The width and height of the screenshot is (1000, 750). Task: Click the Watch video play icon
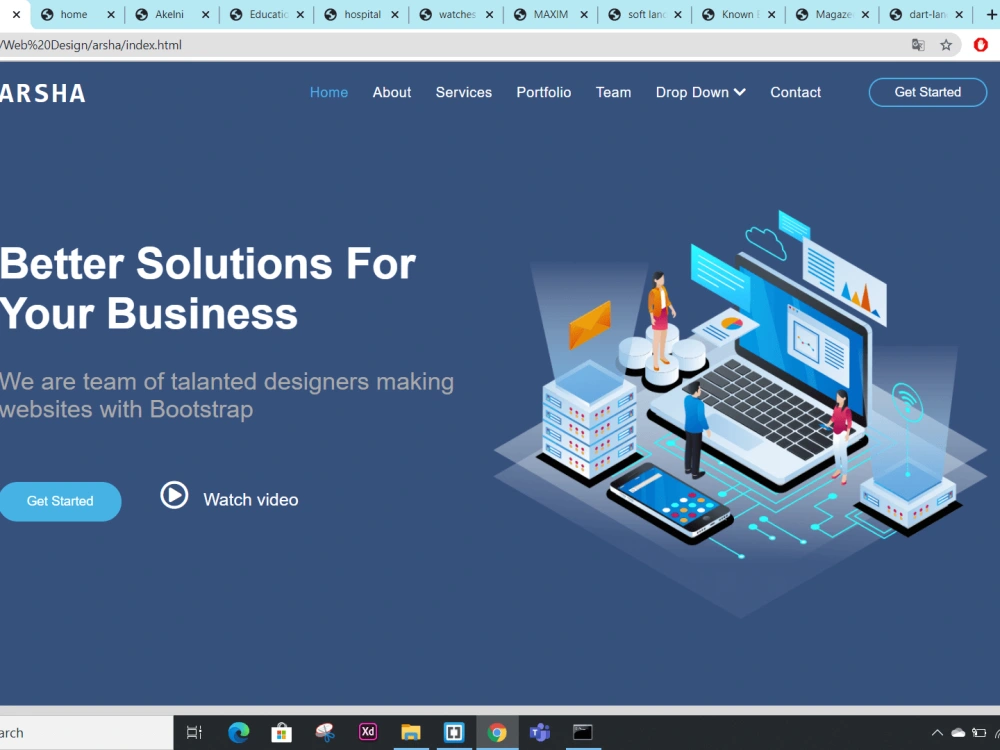pyautogui.click(x=174, y=495)
